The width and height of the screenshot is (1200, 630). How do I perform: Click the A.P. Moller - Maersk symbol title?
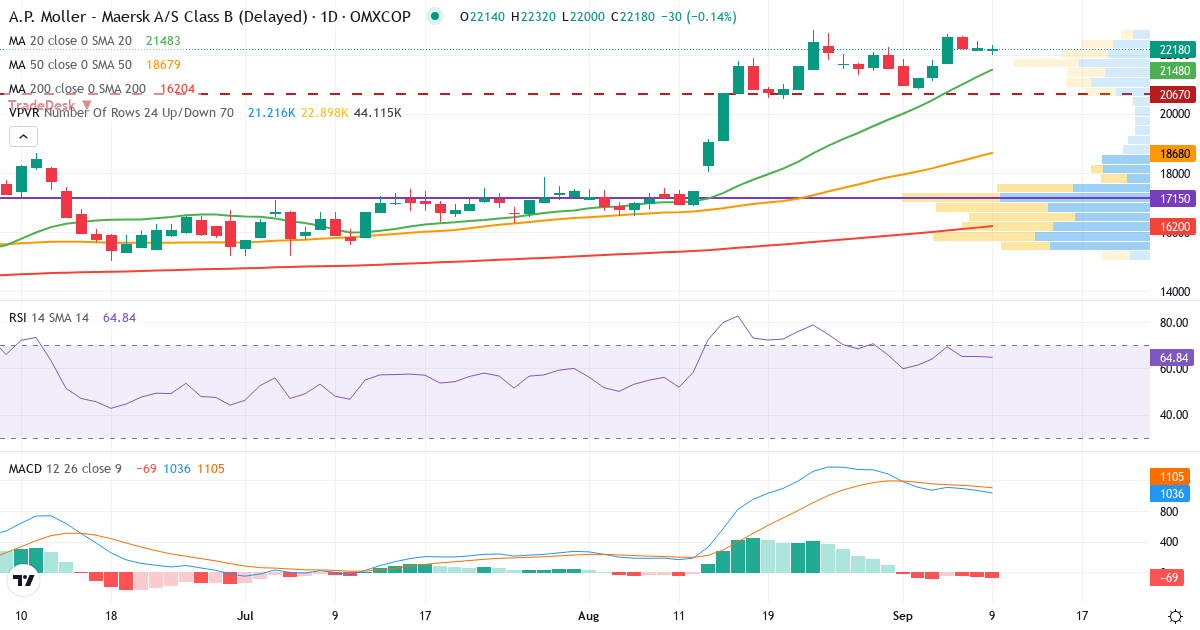tap(209, 17)
